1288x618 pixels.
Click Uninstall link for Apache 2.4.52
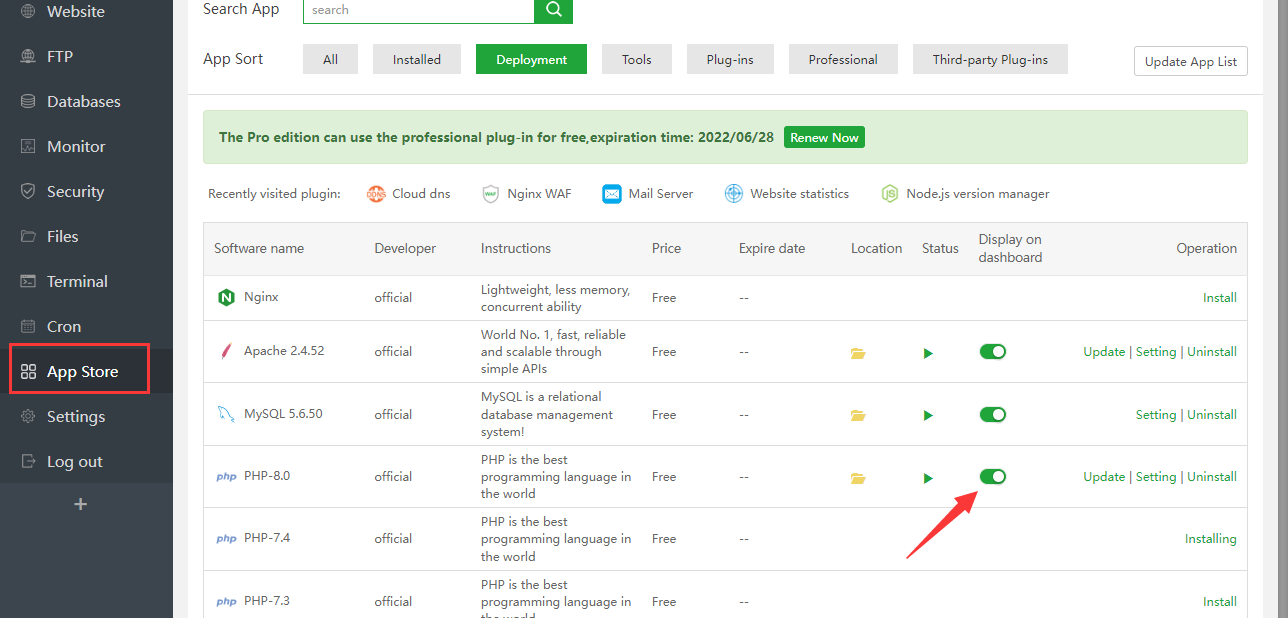pyautogui.click(x=1212, y=351)
